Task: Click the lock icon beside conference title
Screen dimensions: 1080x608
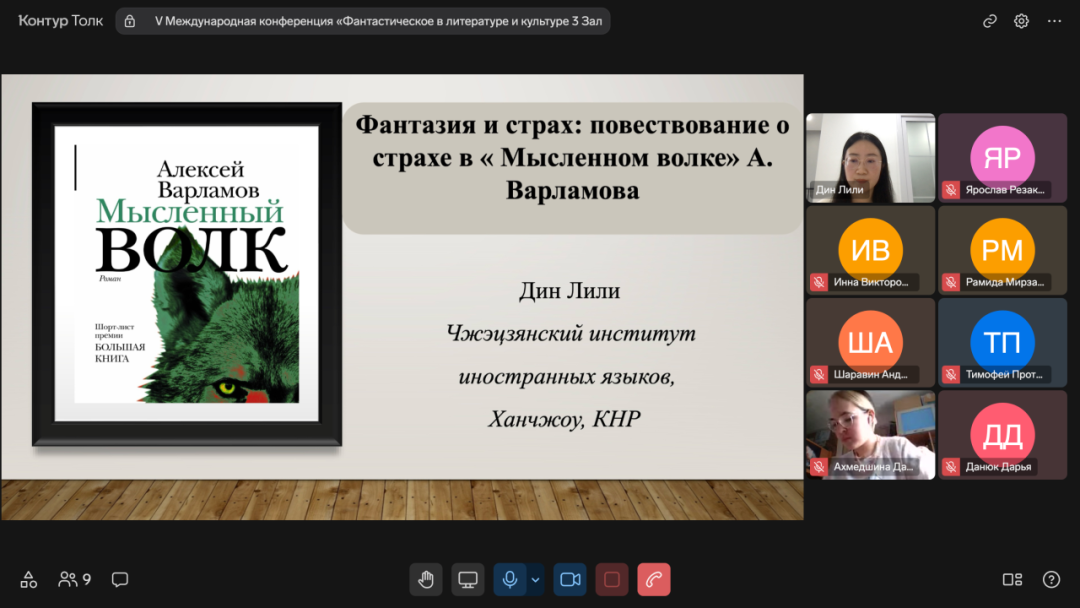Action: pyautogui.click(x=129, y=21)
